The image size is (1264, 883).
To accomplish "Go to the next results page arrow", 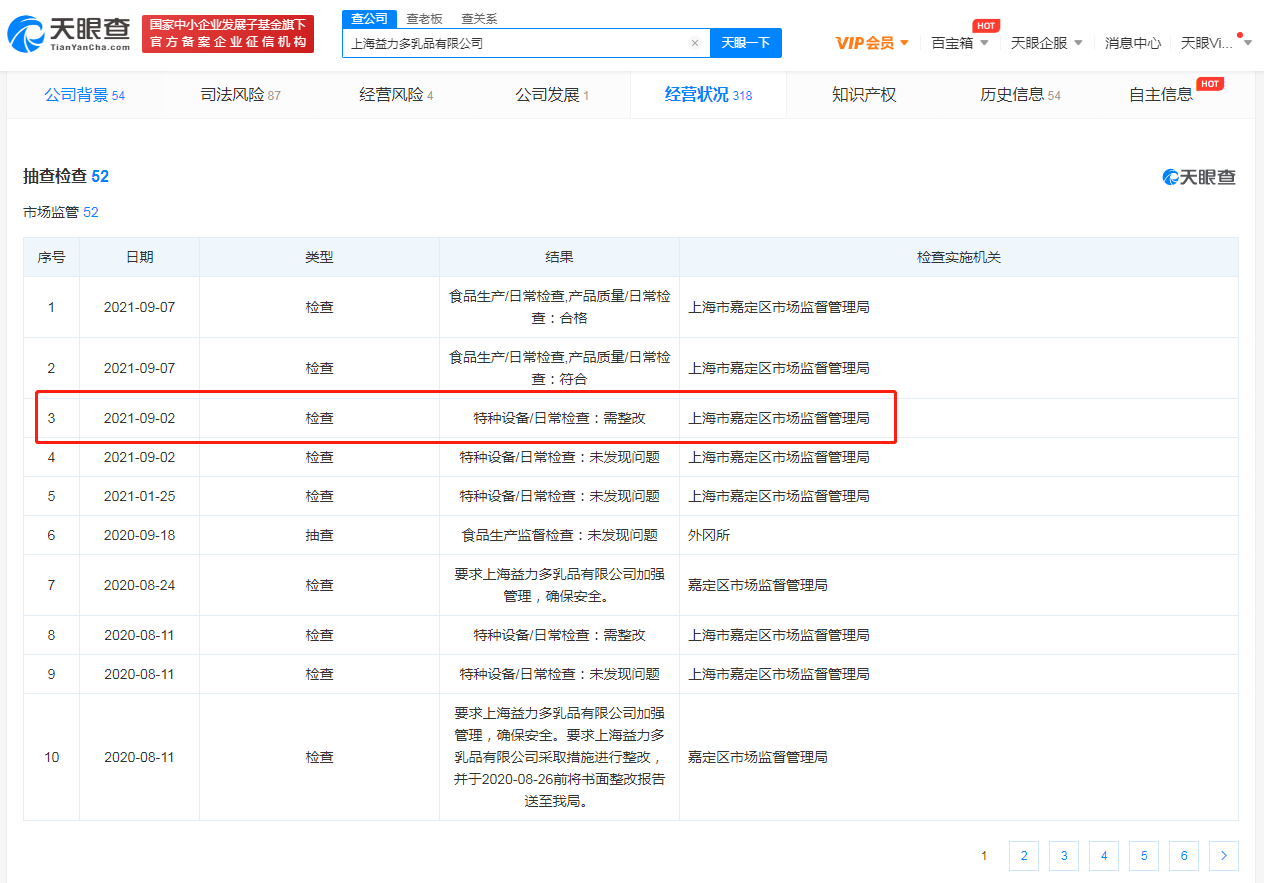I will (x=1224, y=856).
